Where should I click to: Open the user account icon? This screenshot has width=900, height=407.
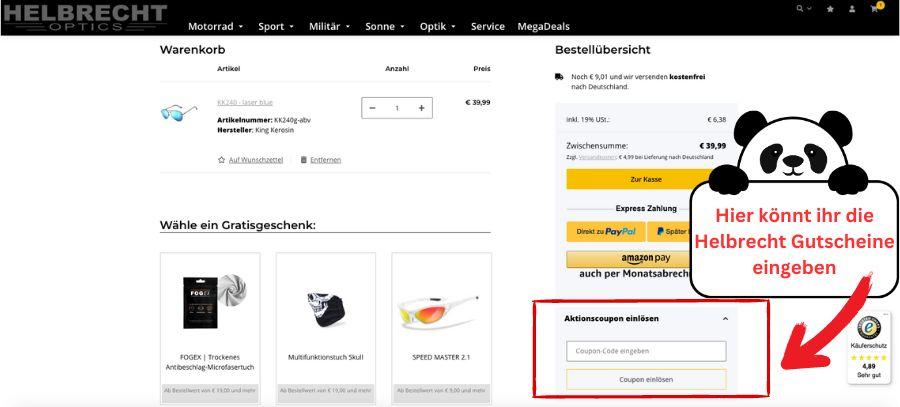(852, 9)
